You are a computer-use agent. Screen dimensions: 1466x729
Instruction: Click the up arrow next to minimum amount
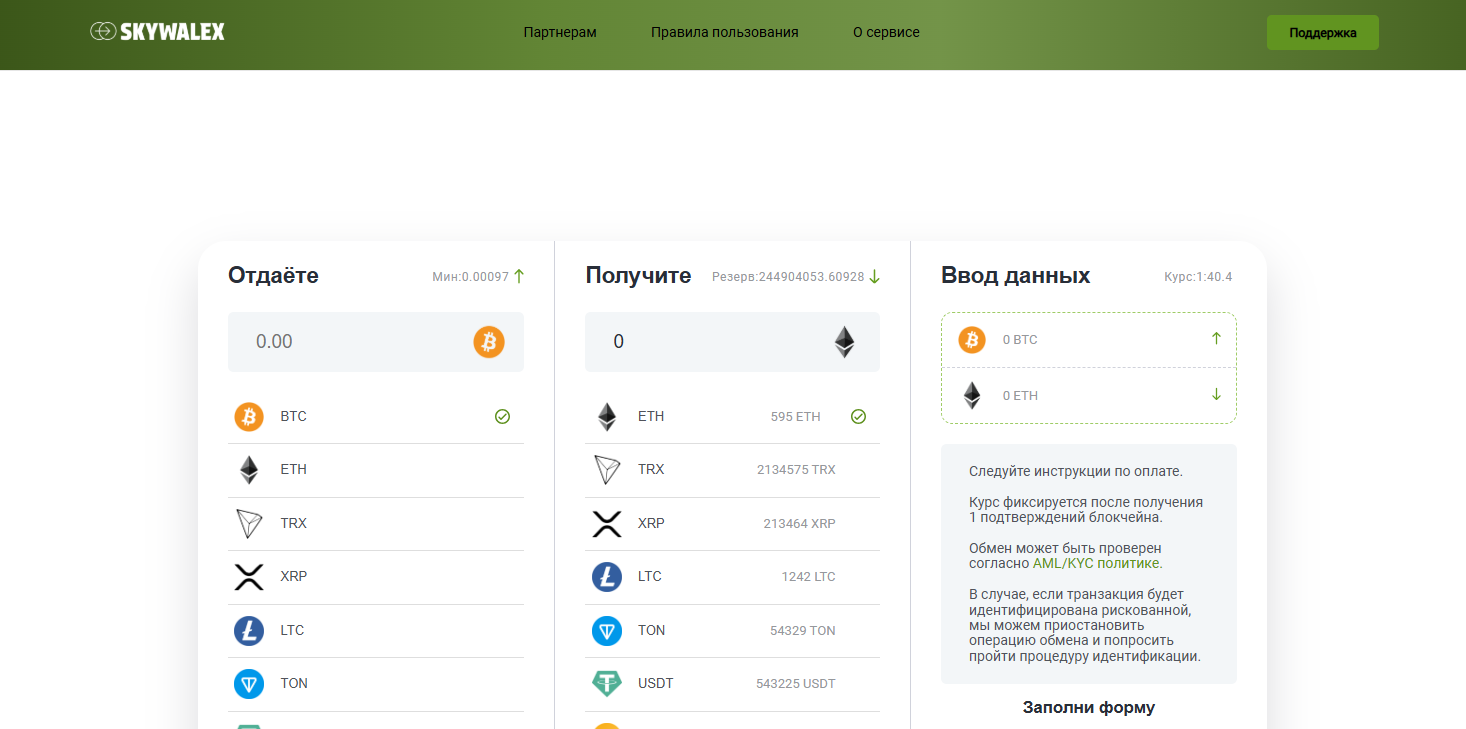(519, 277)
